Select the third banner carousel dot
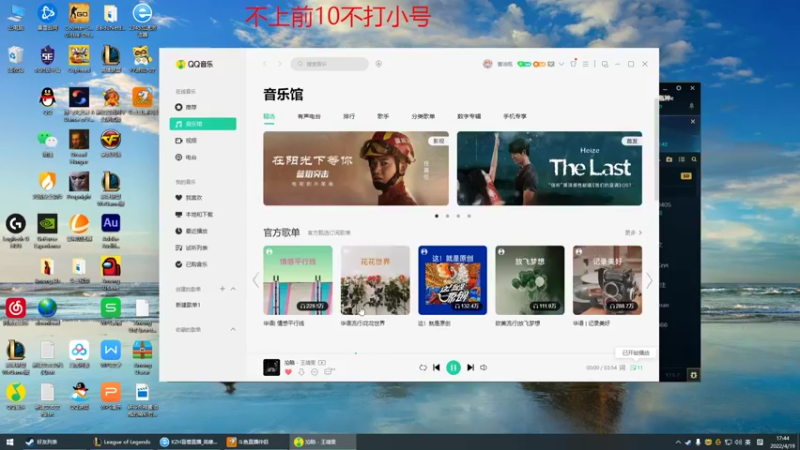 pos(458,216)
